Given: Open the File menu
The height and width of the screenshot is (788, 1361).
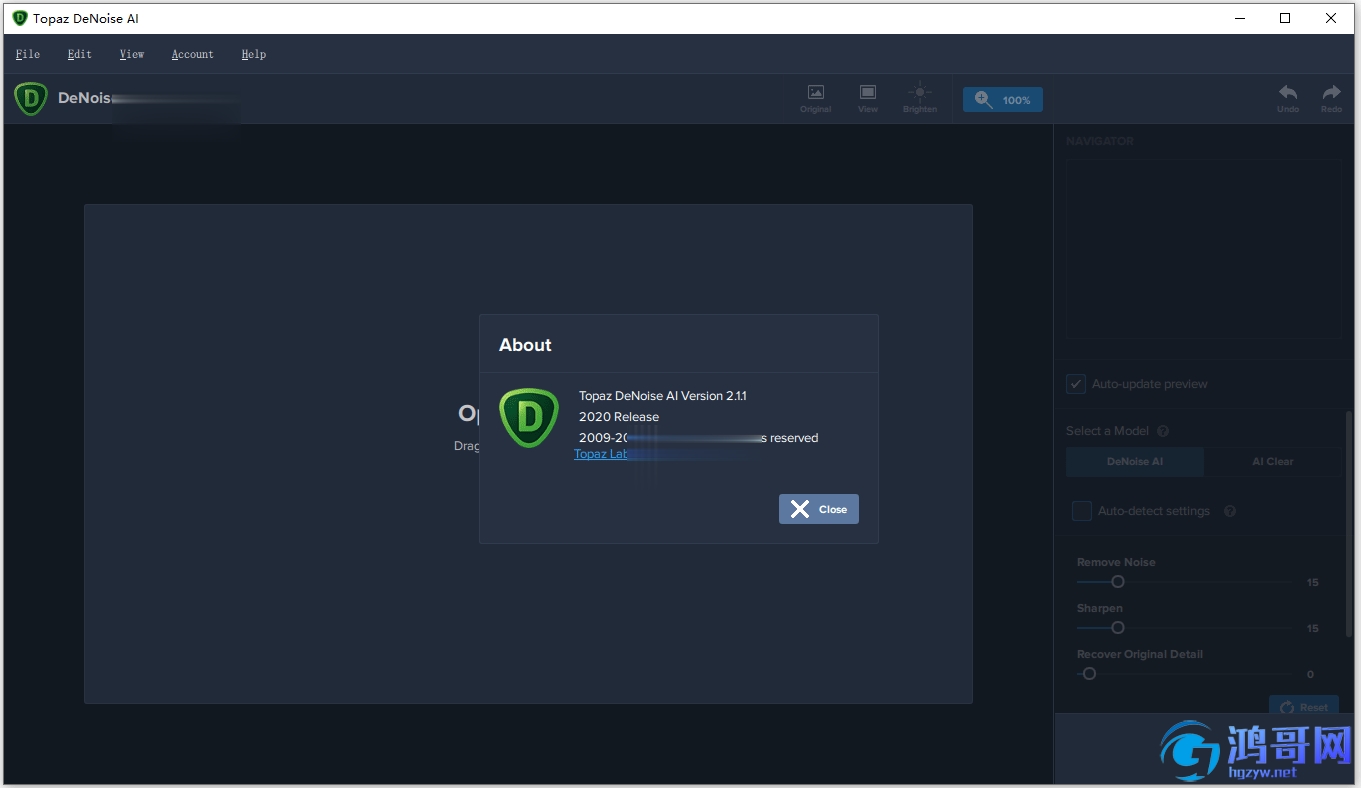Looking at the screenshot, I should tap(28, 54).
